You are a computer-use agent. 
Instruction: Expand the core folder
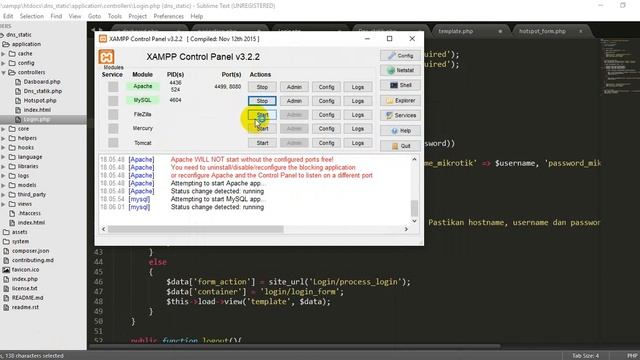[3, 129]
